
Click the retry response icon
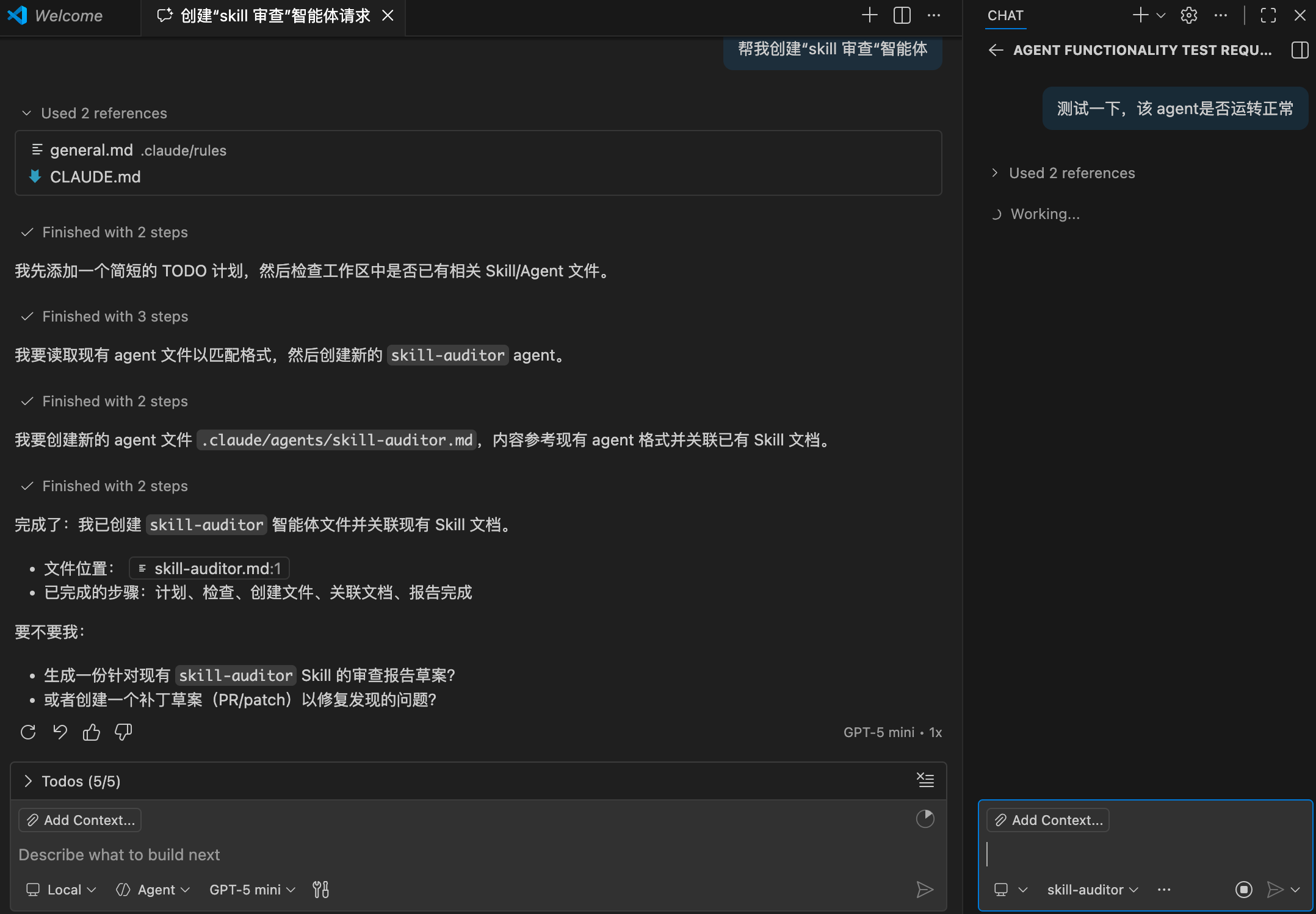tap(28, 732)
